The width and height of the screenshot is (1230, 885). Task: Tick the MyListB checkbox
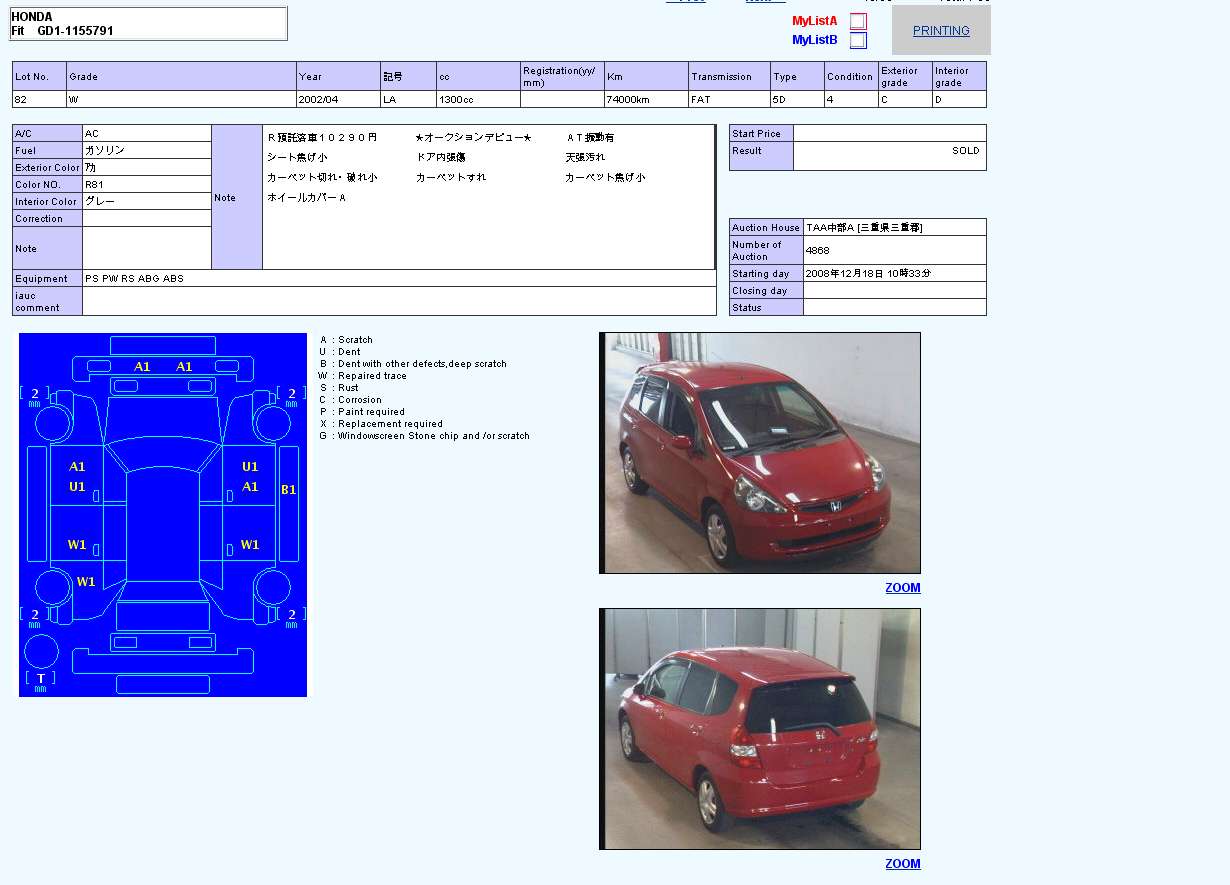pos(858,40)
